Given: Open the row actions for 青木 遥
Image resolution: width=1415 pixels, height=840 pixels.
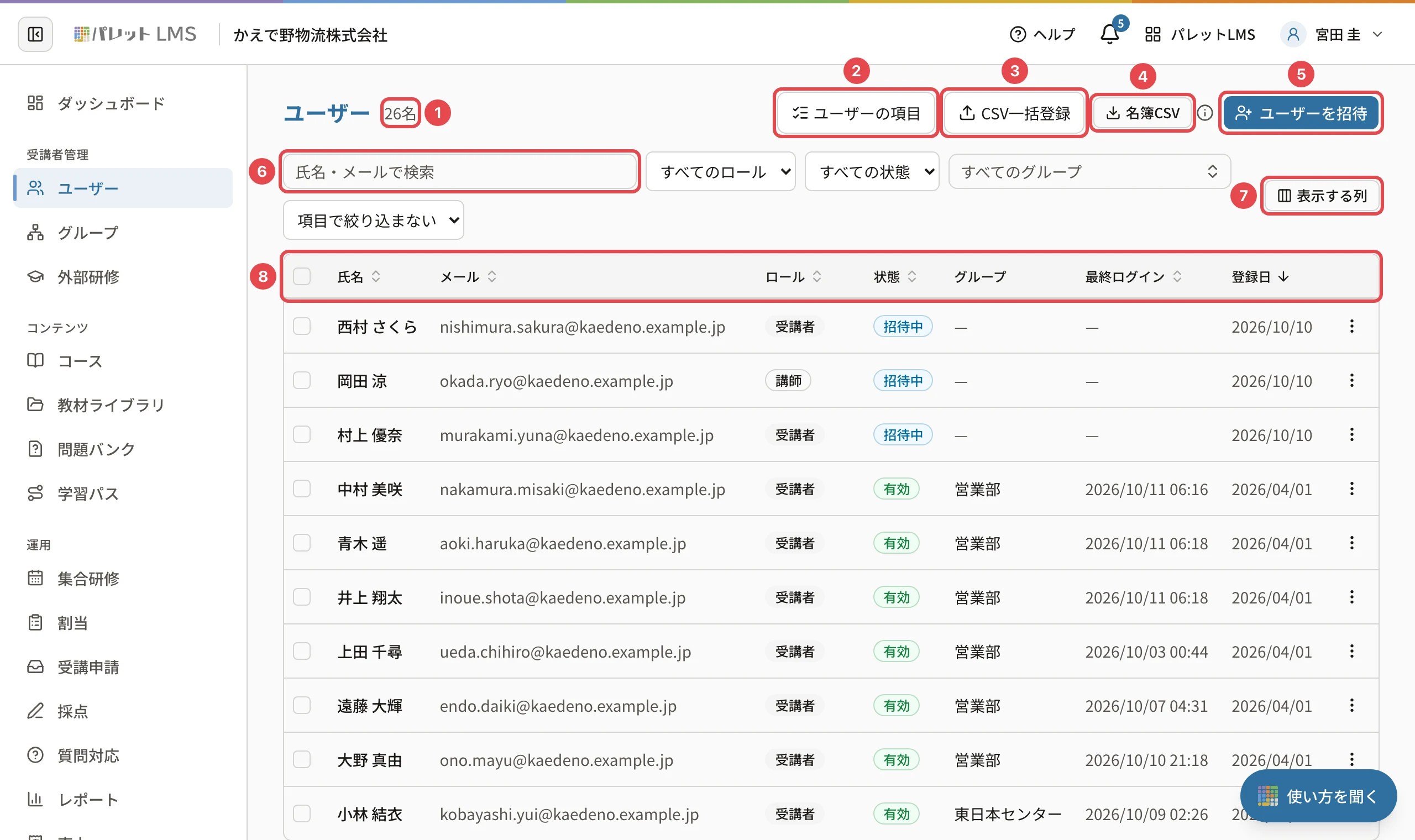Looking at the screenshot, I should [x=1351, y=543].
